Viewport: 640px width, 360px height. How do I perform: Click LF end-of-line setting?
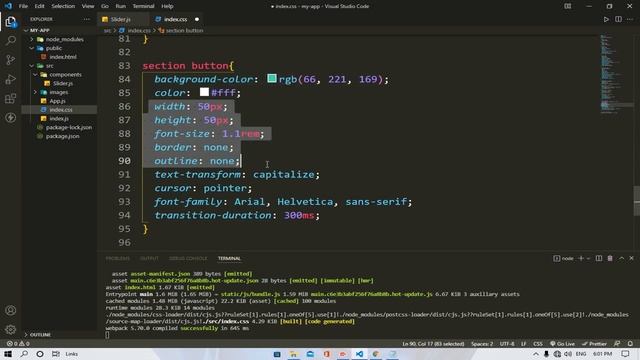[524, 344]
